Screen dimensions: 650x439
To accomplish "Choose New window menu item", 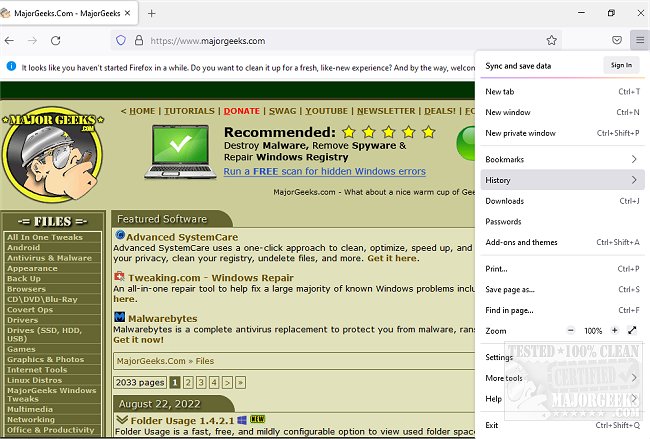I will pos(562,112).
